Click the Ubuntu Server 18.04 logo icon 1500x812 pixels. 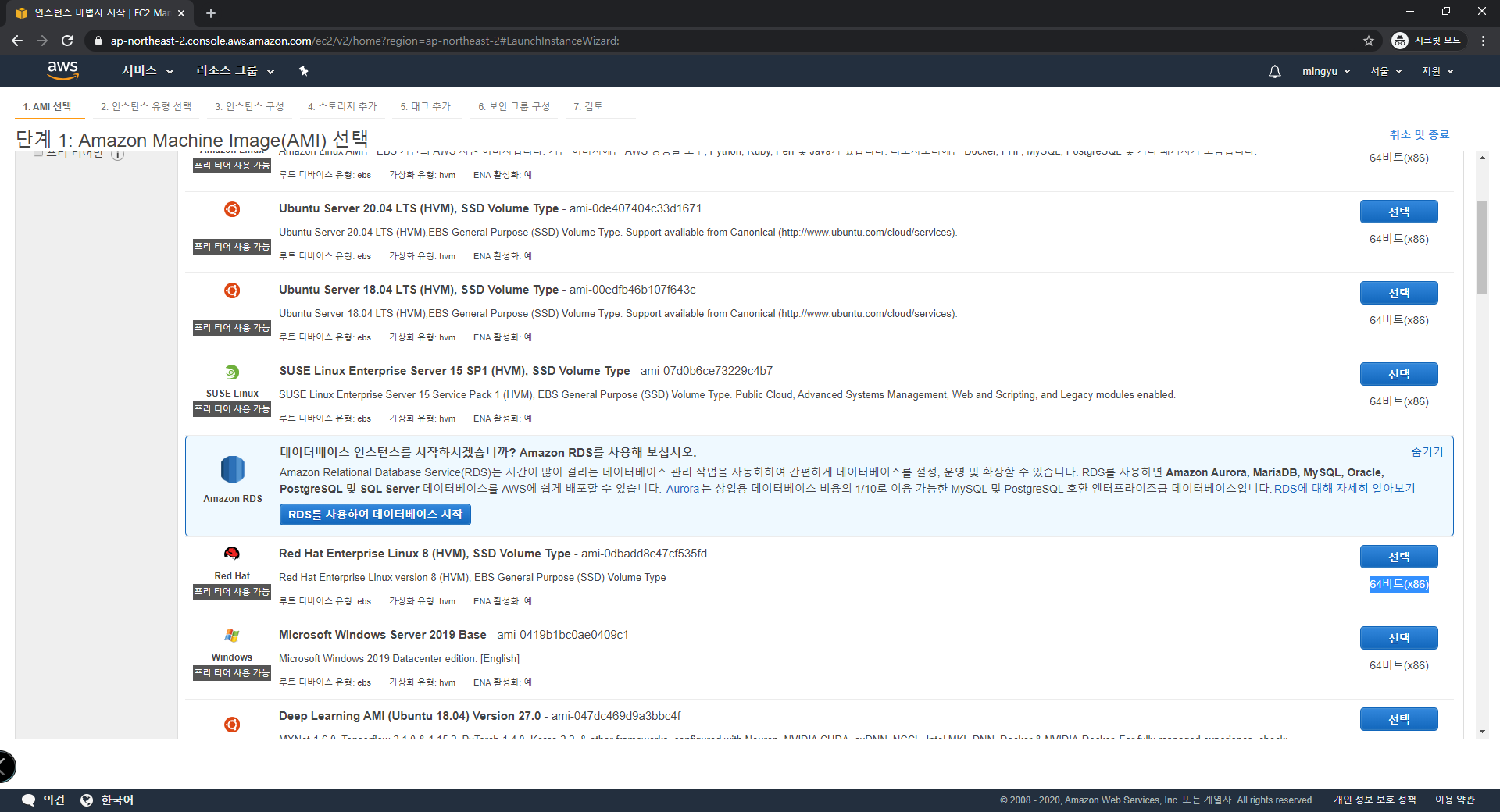click(232, 290)
